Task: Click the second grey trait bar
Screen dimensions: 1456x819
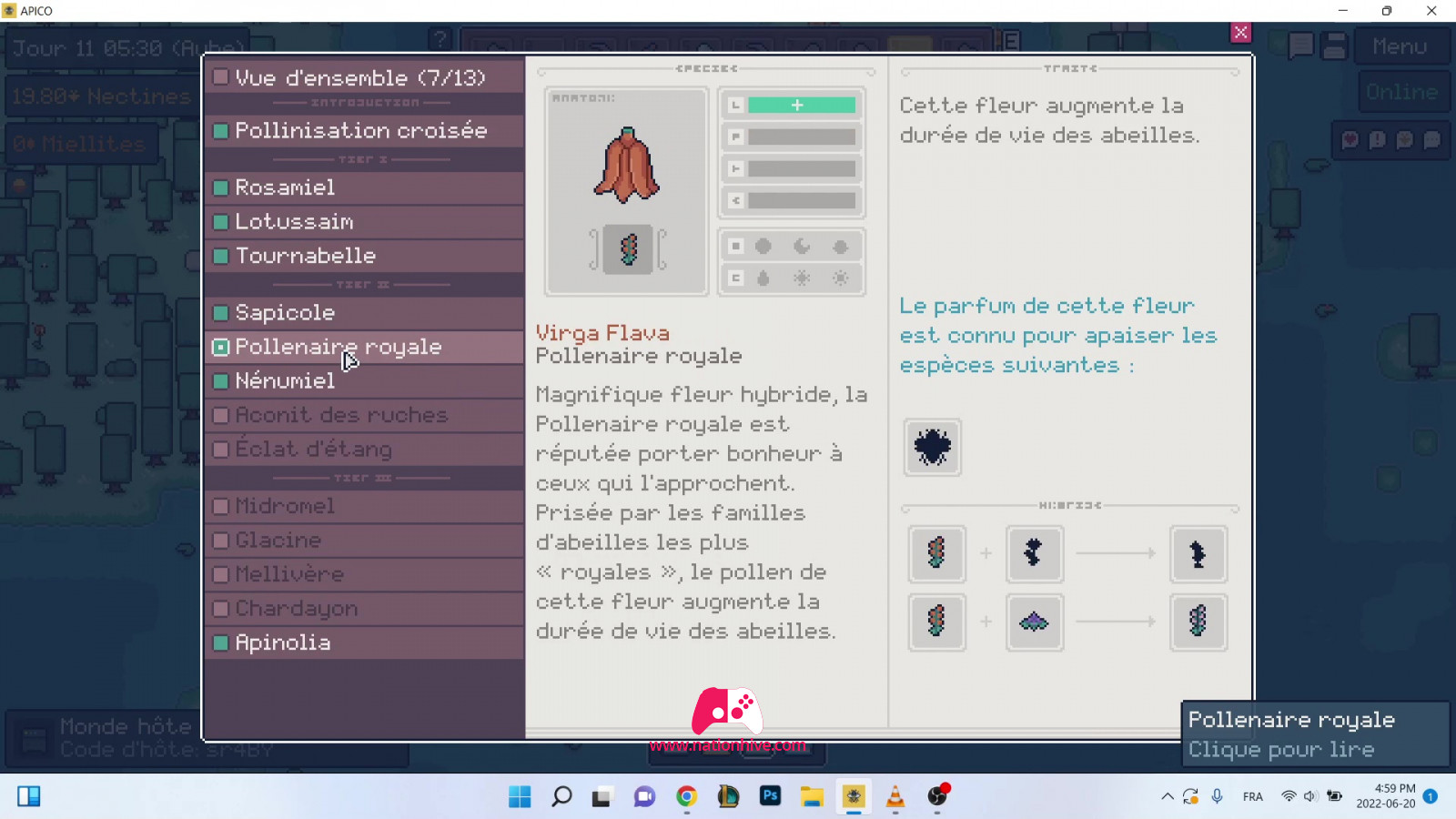Action: click(x=802, y=137)
